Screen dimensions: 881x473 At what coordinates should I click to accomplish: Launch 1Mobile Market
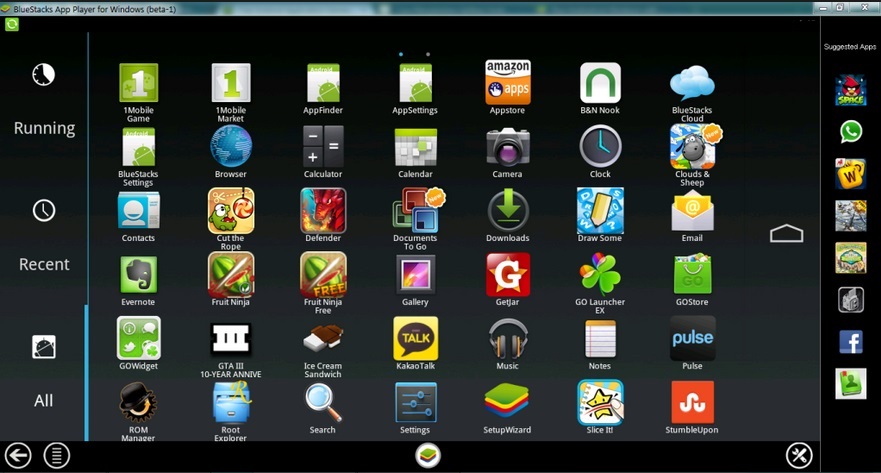tap(231, 83)
